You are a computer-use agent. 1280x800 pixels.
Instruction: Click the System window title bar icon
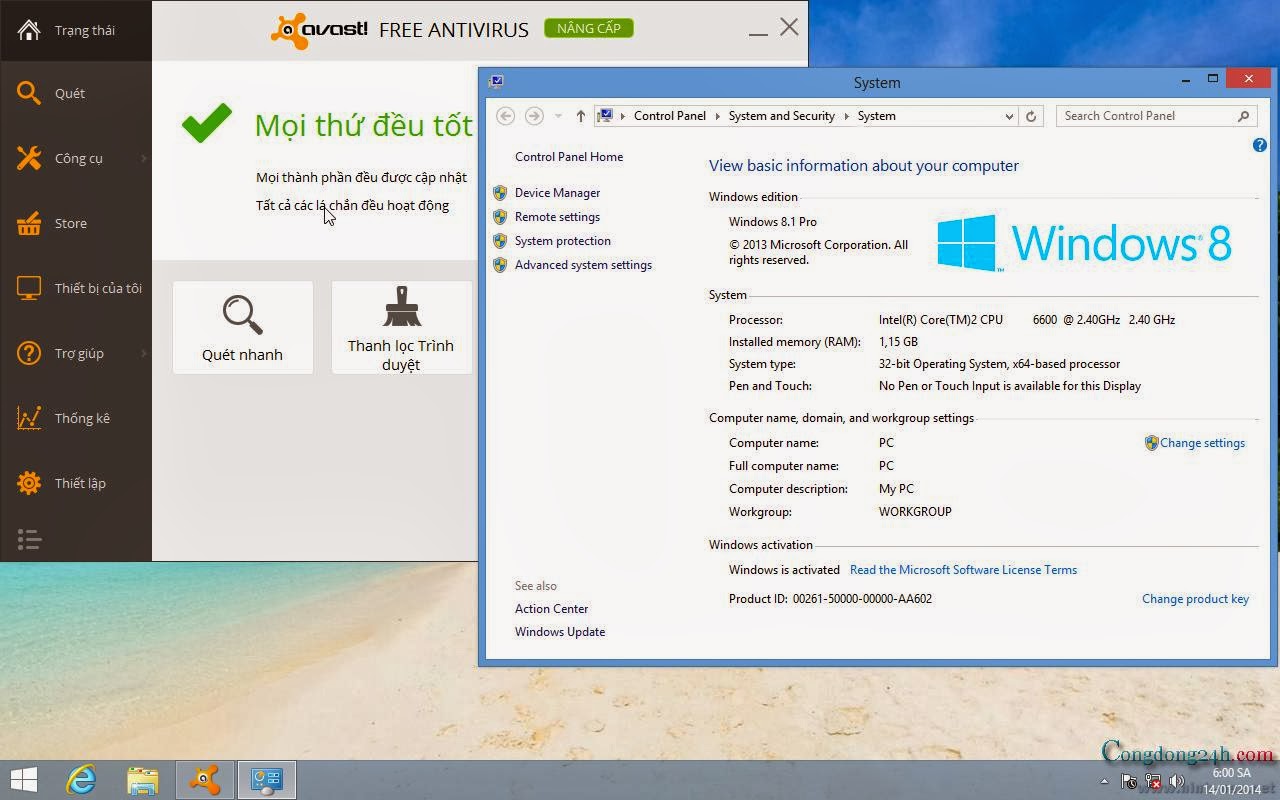tap(496, 82)
